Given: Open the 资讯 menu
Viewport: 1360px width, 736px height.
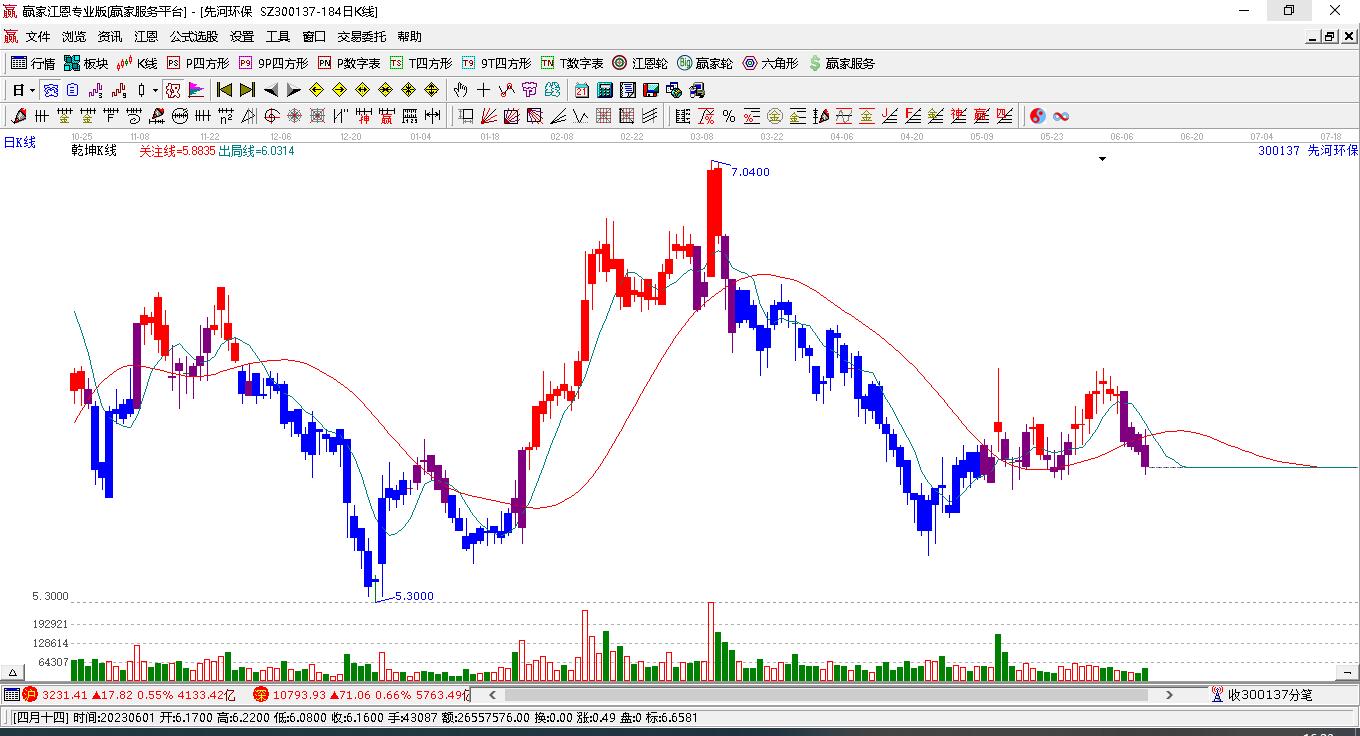Looking at the screenshot, I should [x=110, y=37].
